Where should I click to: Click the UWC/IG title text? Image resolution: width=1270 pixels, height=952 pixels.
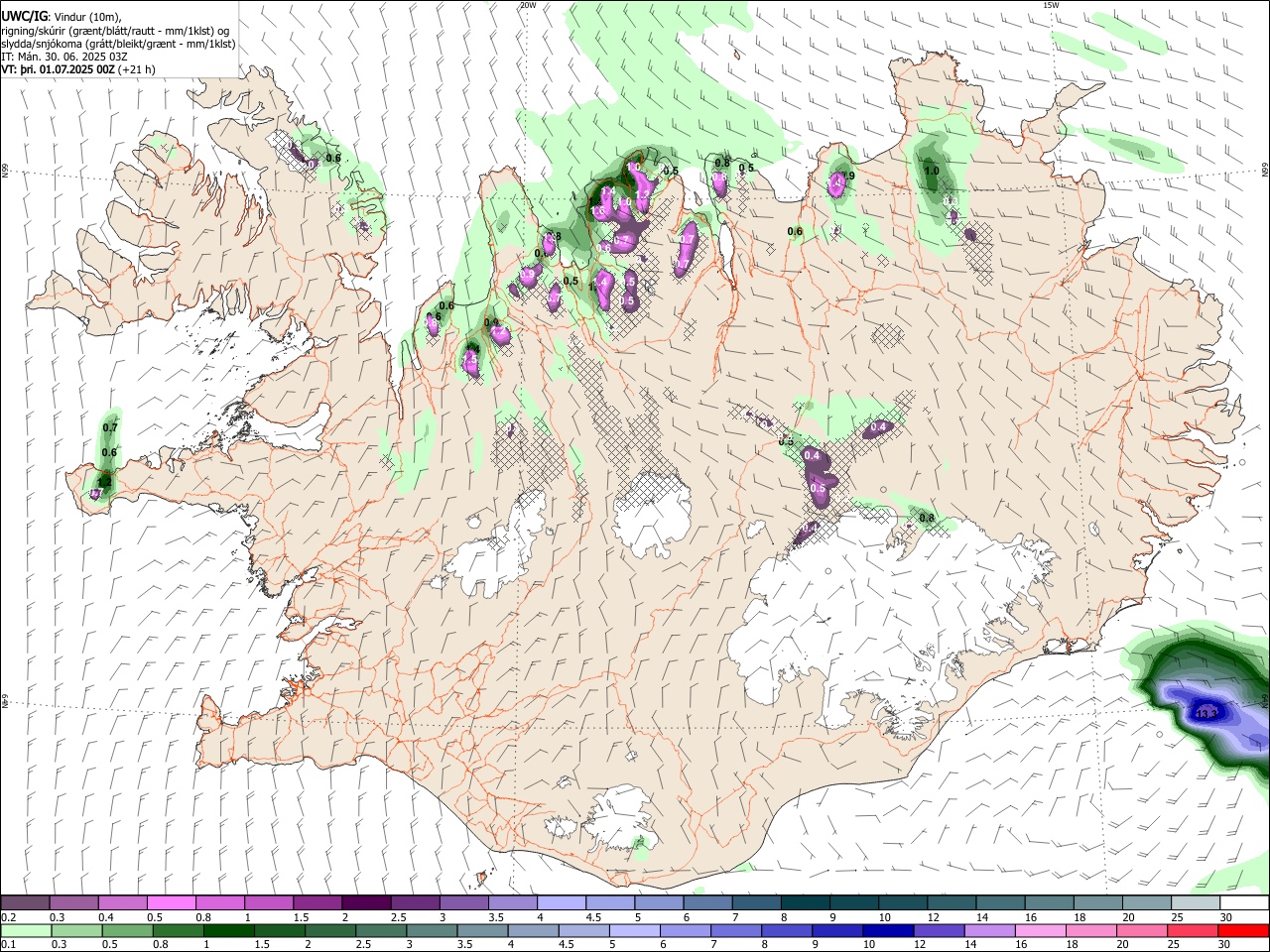pos(24,17)
